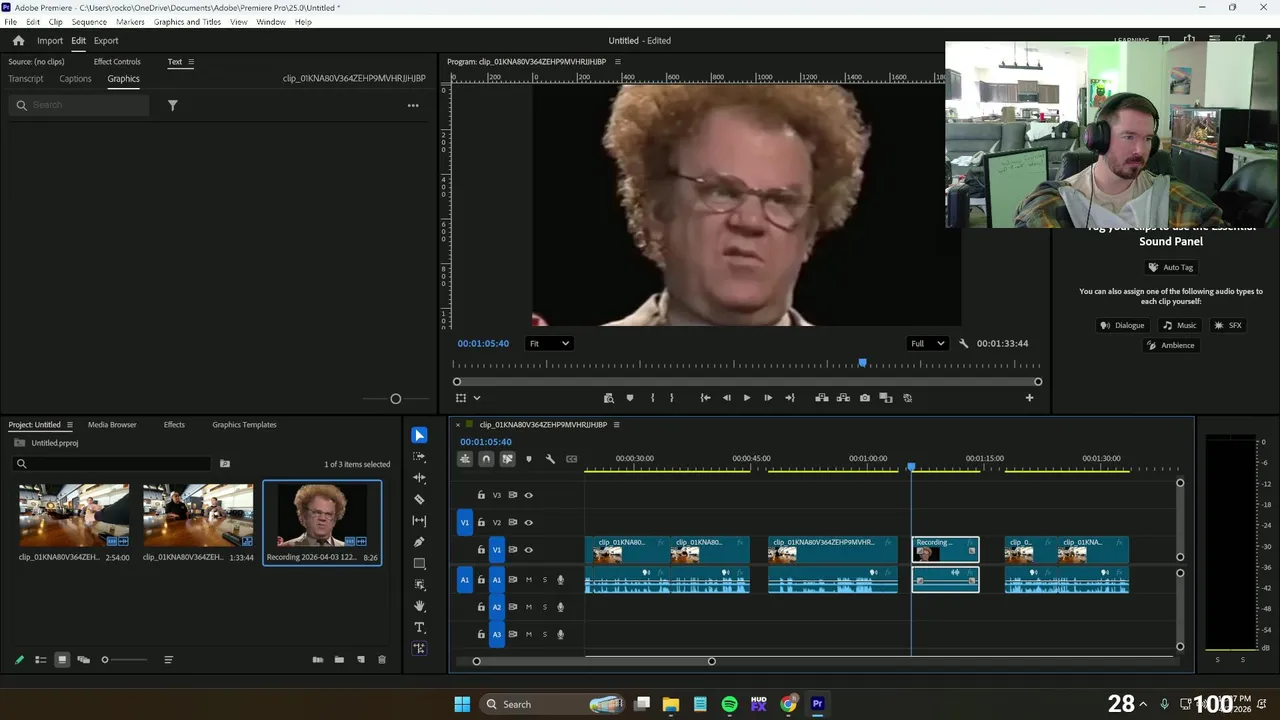Click the filter funnel in Text panel
This screenshot has width=1280, height=720.
(172, 105)
